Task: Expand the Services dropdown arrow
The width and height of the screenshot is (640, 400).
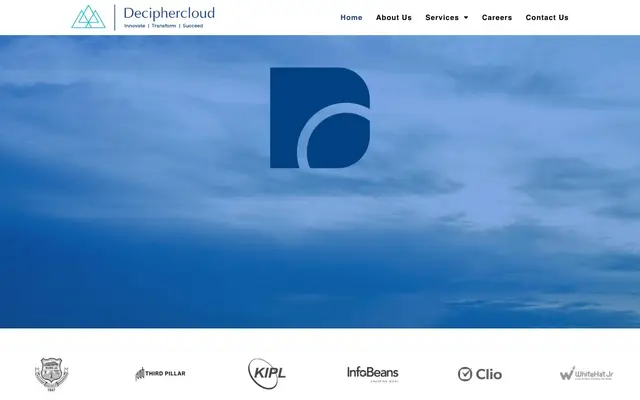Action: [x=466, y=18]
